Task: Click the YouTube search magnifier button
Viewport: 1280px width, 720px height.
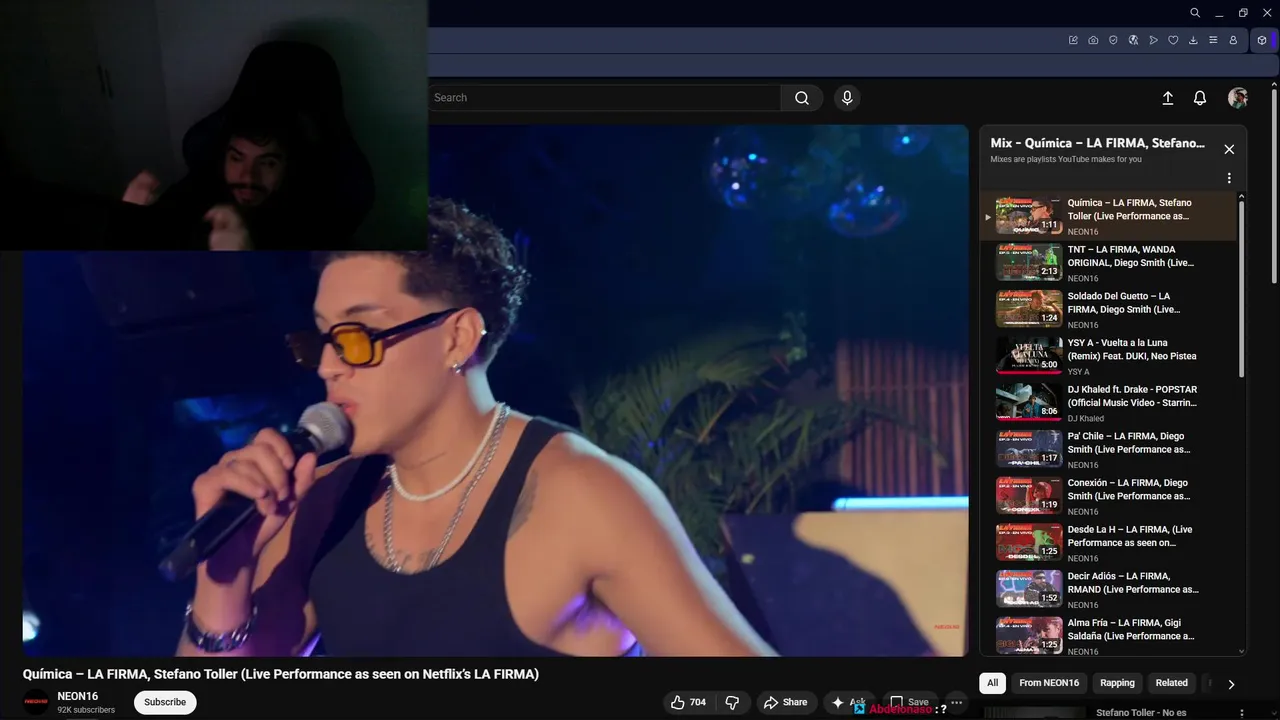Action: coord(802,98)
